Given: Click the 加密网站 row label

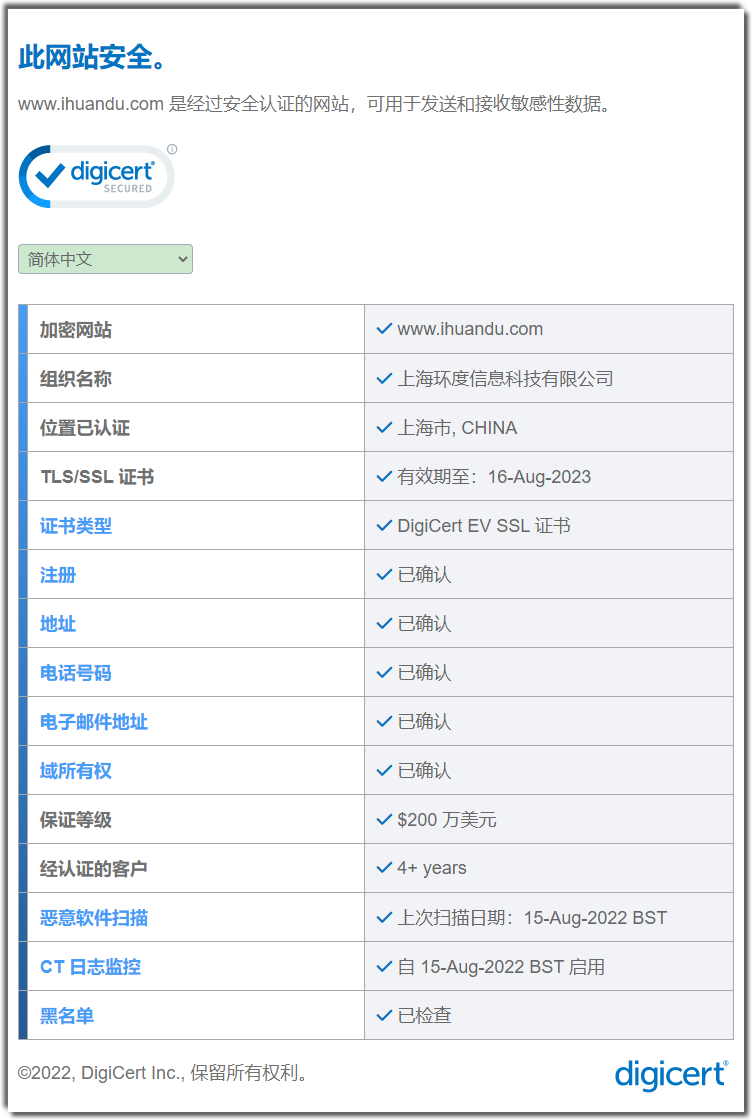Looking at the screenshot, I should point(76,330).
